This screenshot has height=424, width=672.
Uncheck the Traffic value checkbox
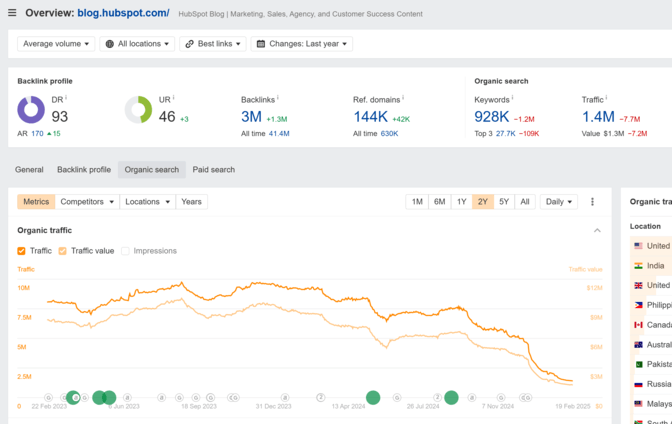(x=63, y=251)
